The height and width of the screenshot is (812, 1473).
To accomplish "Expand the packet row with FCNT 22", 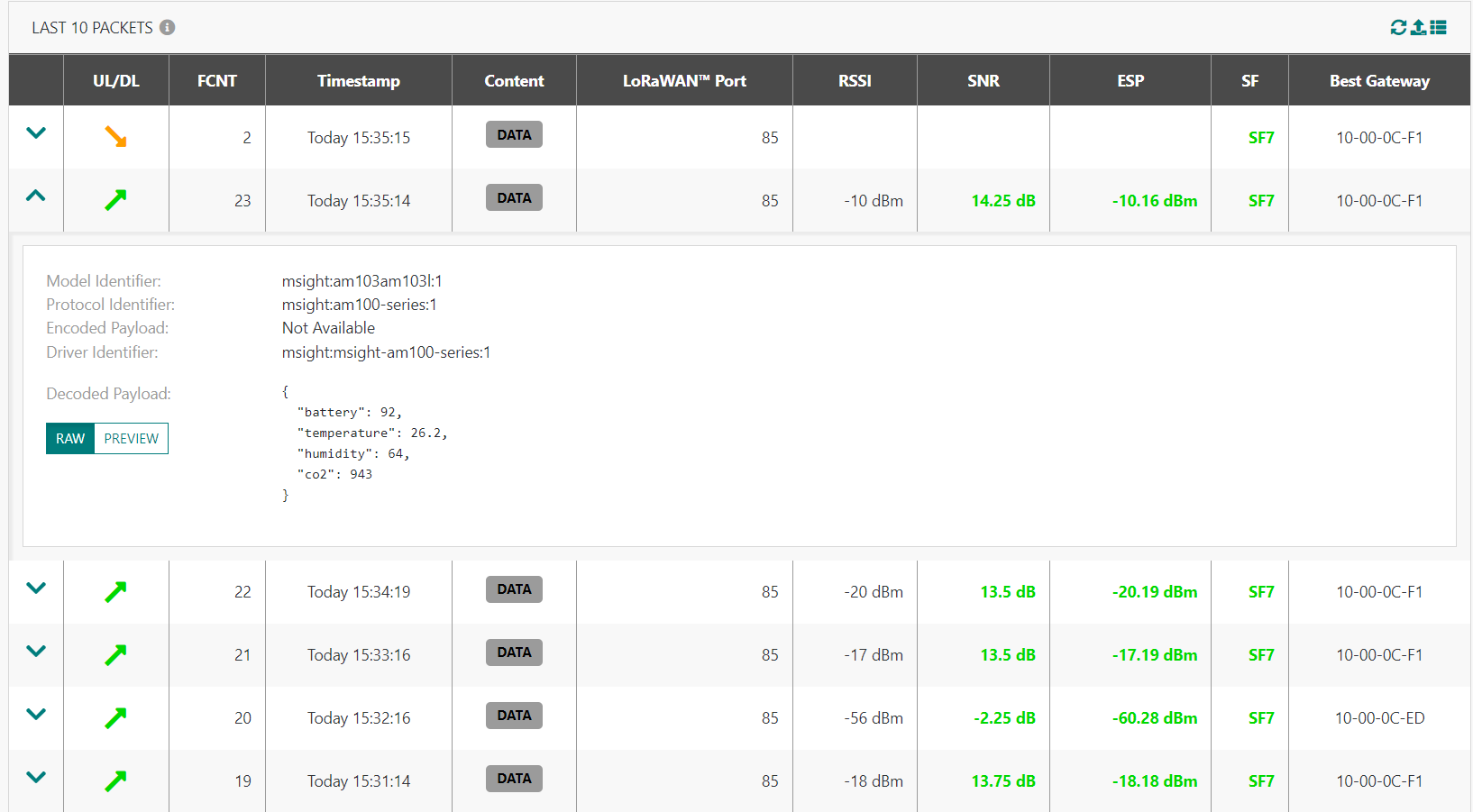I will point(36,588).
